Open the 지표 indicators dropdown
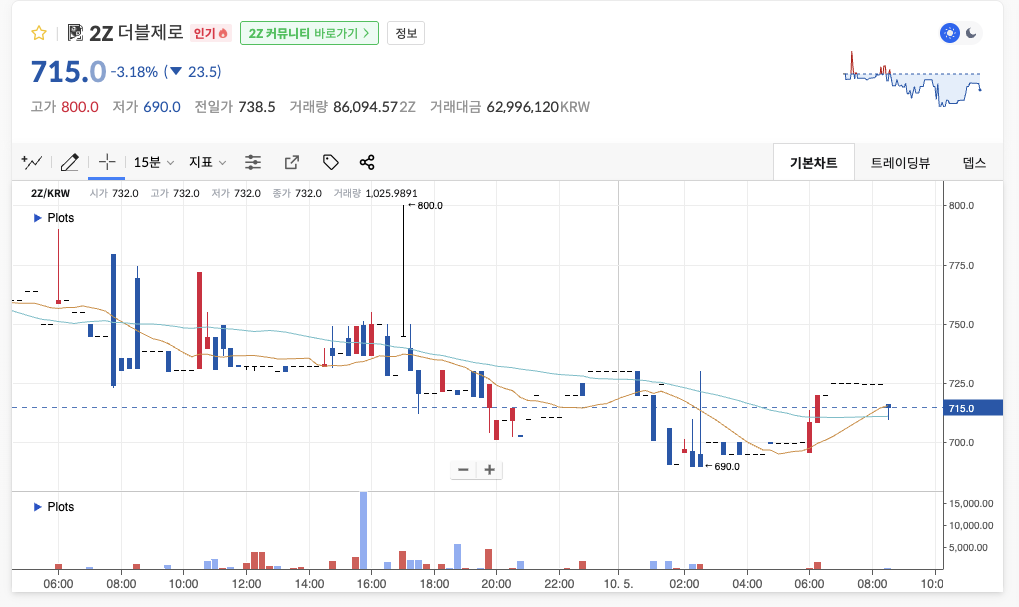This screenshot has width=1019, height=607. click(208, 162)
